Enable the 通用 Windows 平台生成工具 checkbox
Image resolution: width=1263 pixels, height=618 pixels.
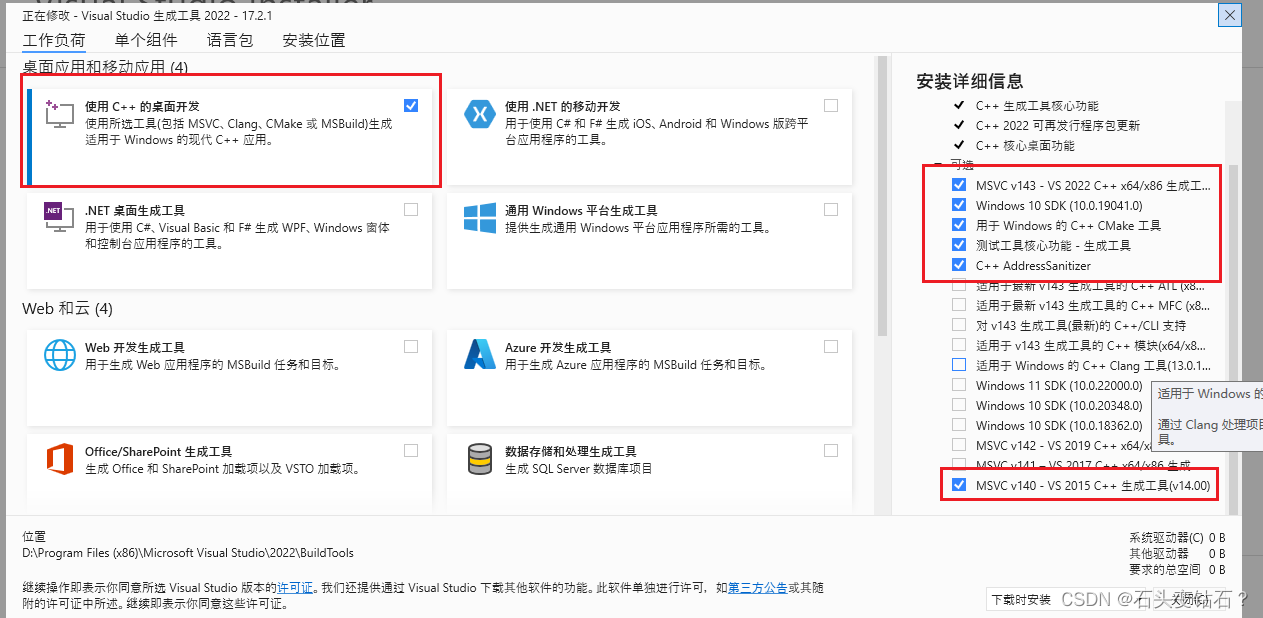(831, 209)
